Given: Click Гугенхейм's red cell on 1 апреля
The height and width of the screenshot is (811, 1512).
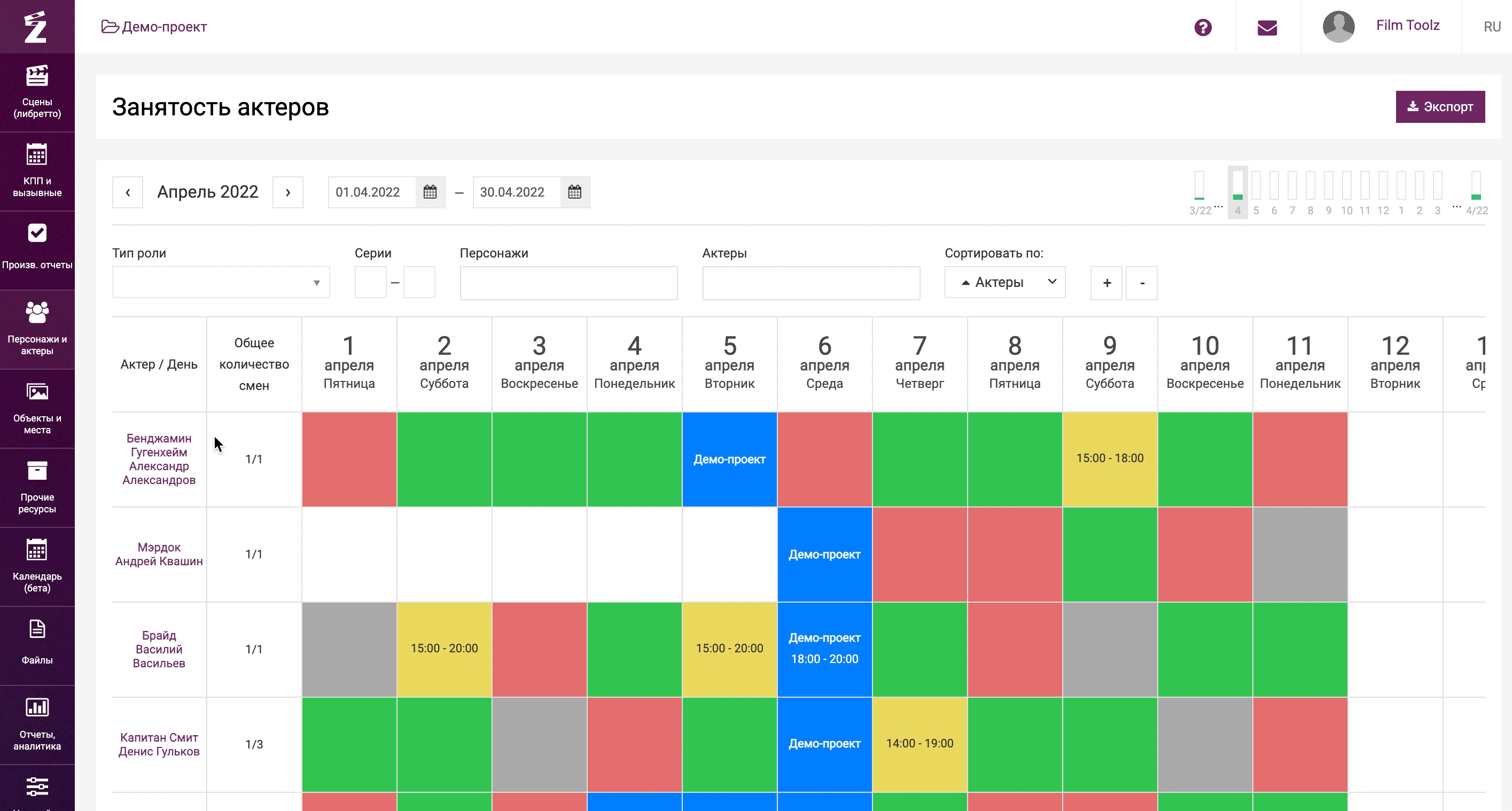Looking at the screenshot, I should tap(349, 459).
